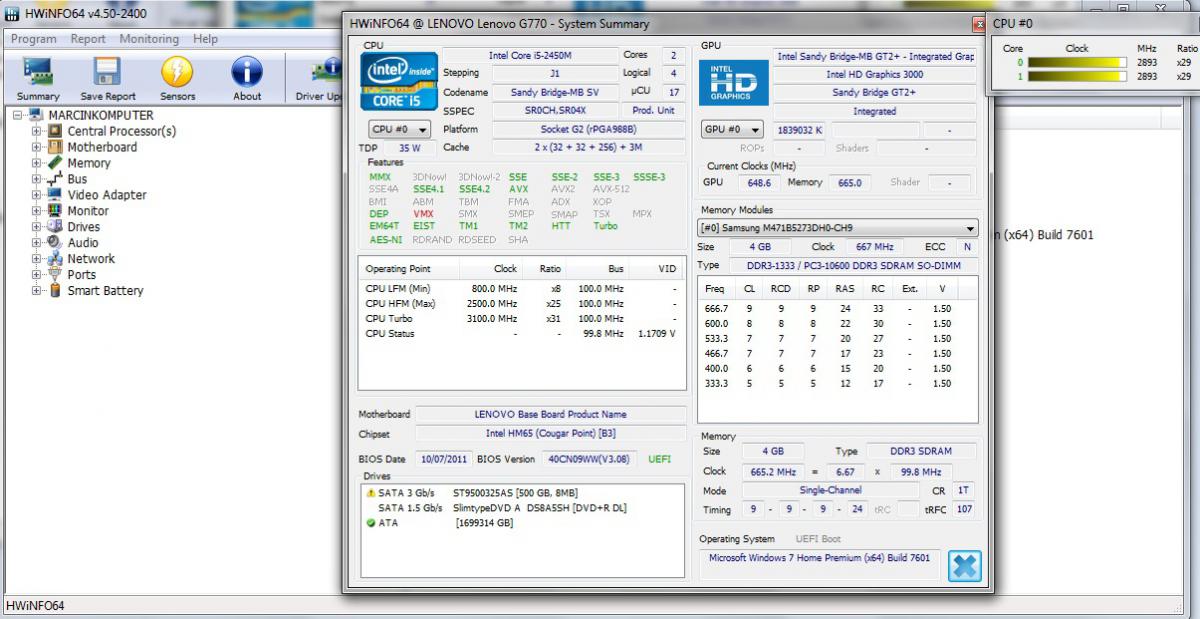Expand the Network tree node
The width and height of the screenshot is (1200, 619).
37,259
